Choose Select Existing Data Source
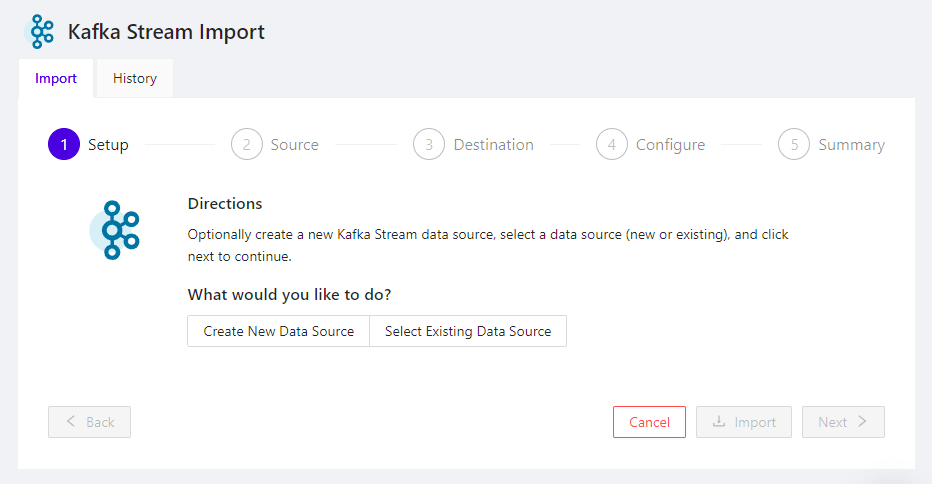 click(468, 331)
